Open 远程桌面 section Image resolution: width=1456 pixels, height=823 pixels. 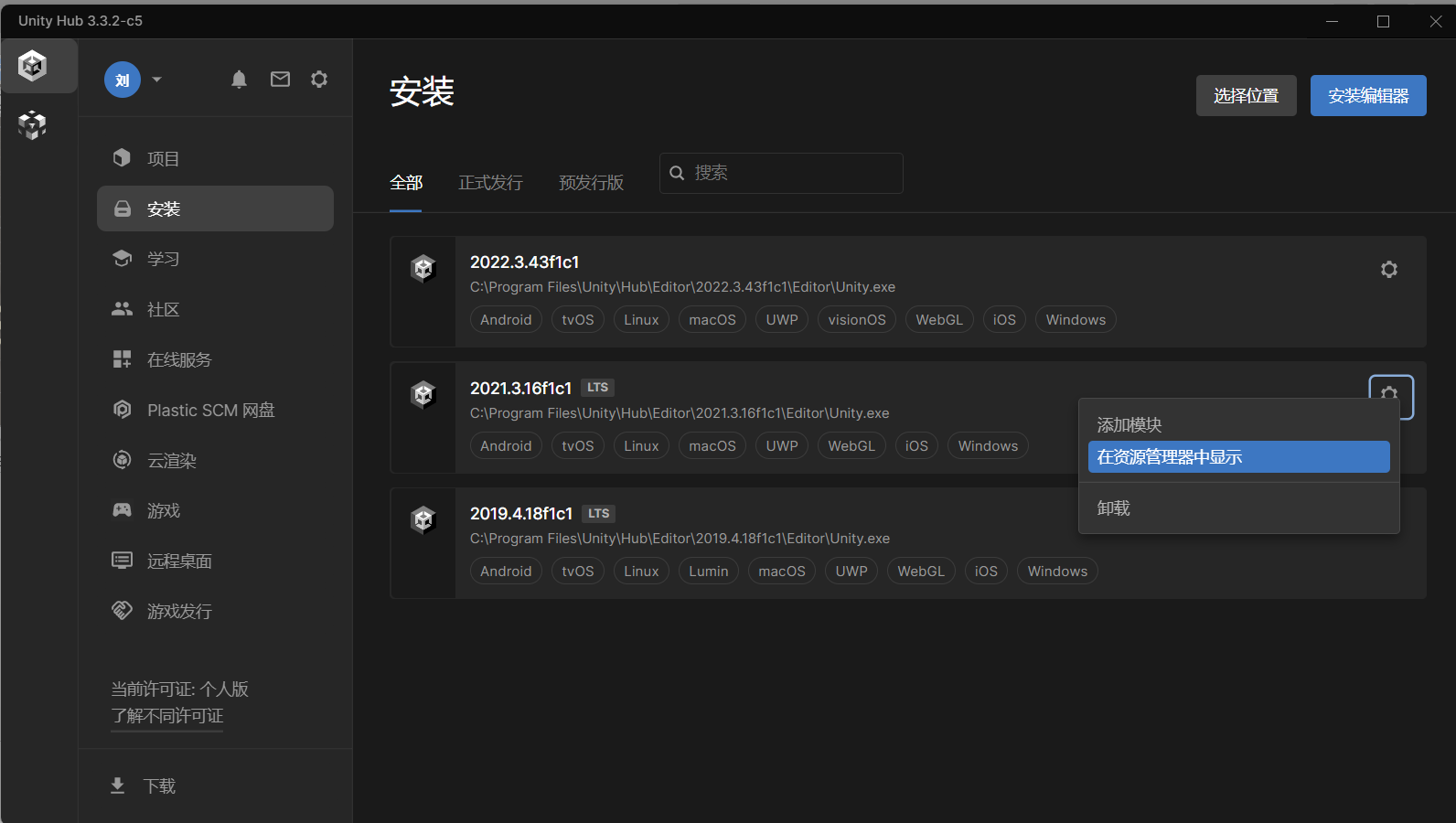point(215,561)
